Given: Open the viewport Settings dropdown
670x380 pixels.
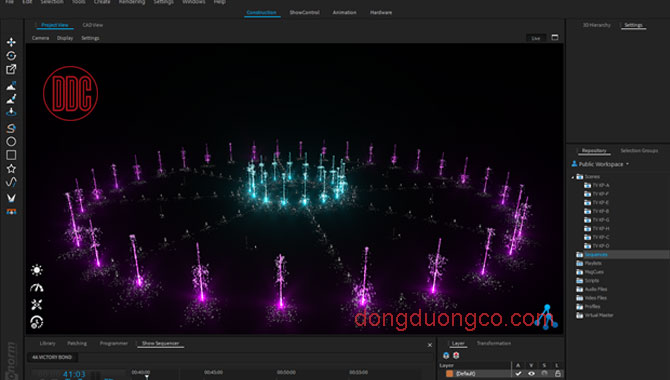Looking at the screenshot, I should click(x=90, y=38).
